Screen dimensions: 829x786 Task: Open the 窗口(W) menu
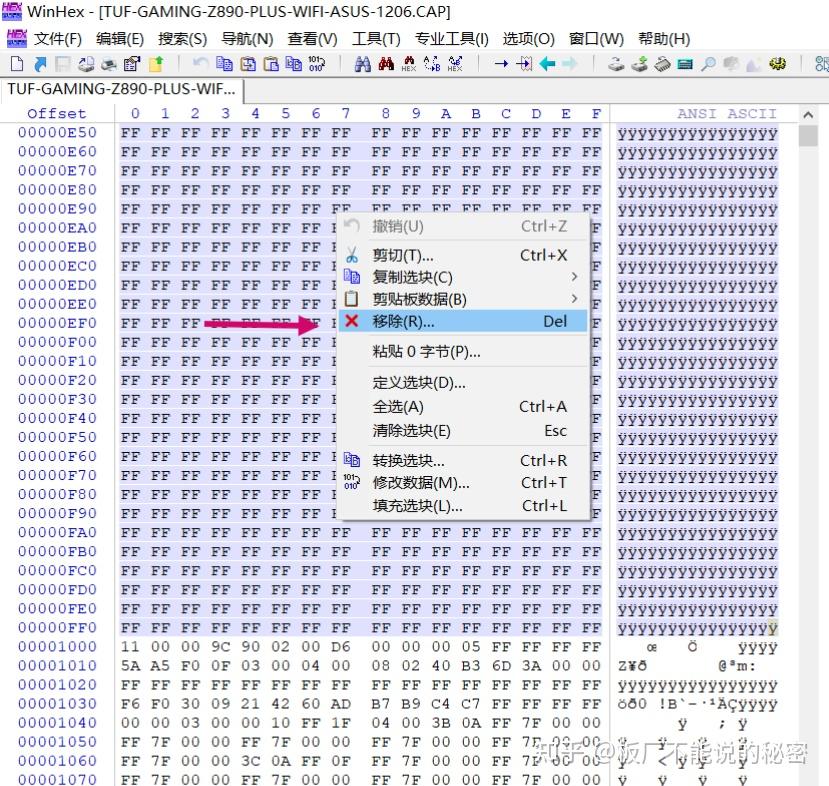[596, 39]
